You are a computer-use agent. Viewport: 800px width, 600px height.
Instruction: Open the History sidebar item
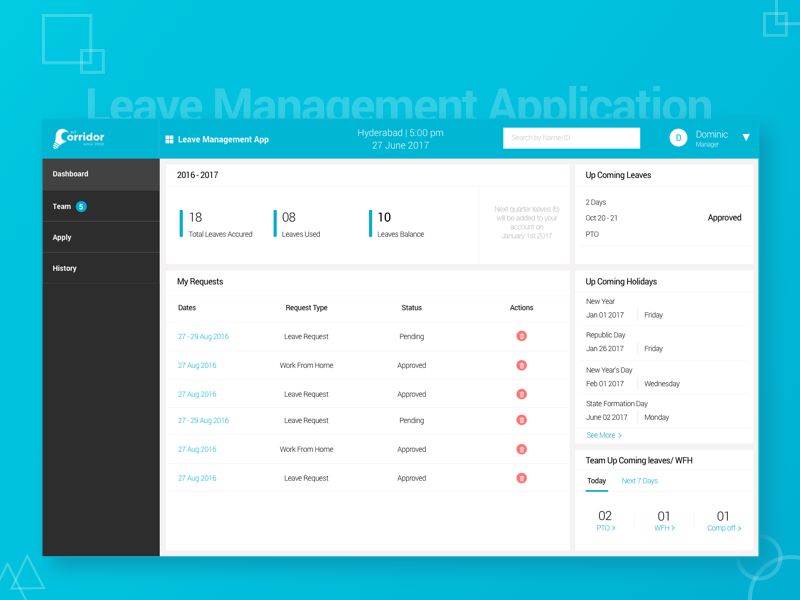pos(101,268)
